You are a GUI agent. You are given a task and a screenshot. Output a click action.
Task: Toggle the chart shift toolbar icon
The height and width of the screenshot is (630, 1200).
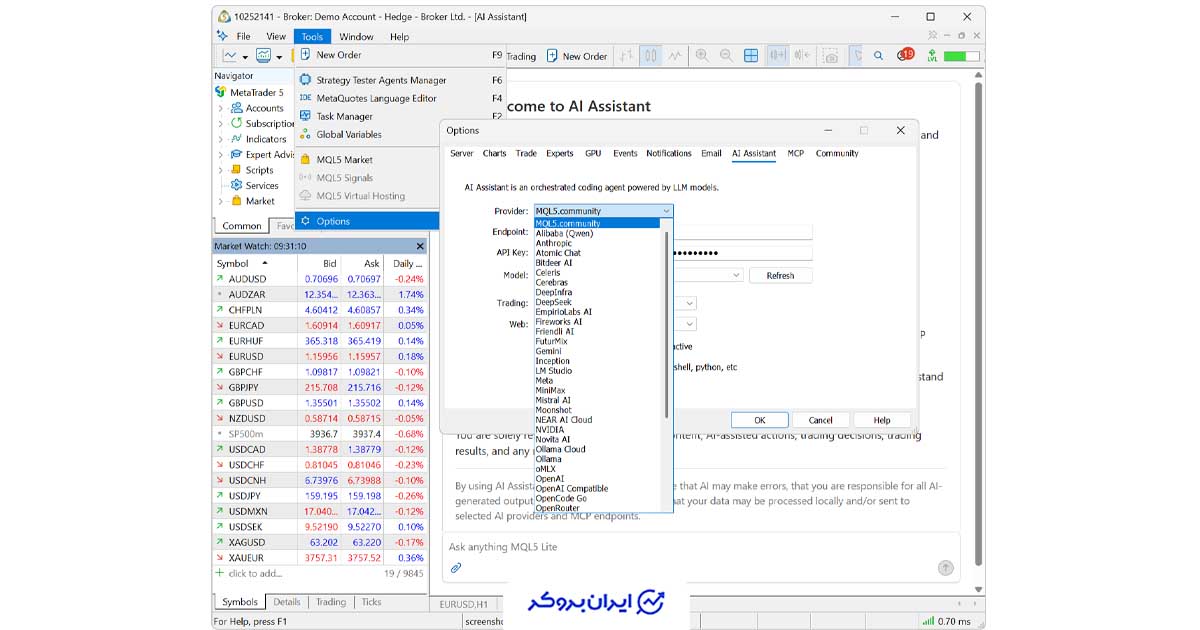pos(802,56)
